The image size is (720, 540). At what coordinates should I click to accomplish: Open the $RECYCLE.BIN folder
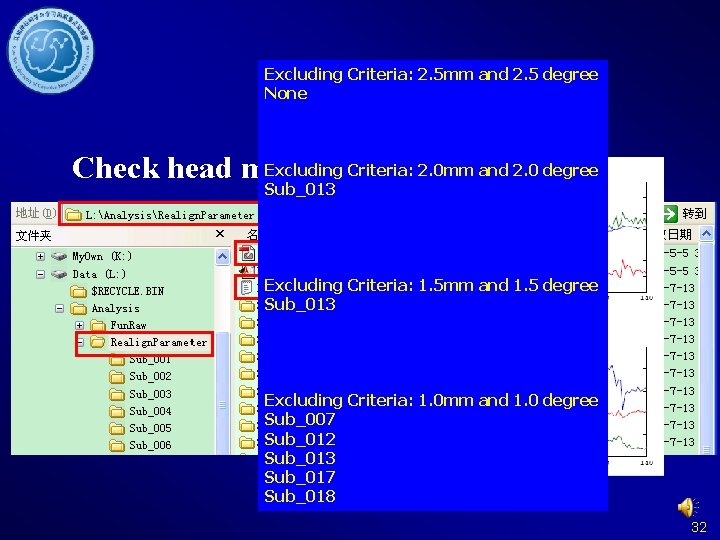(127, 291)
